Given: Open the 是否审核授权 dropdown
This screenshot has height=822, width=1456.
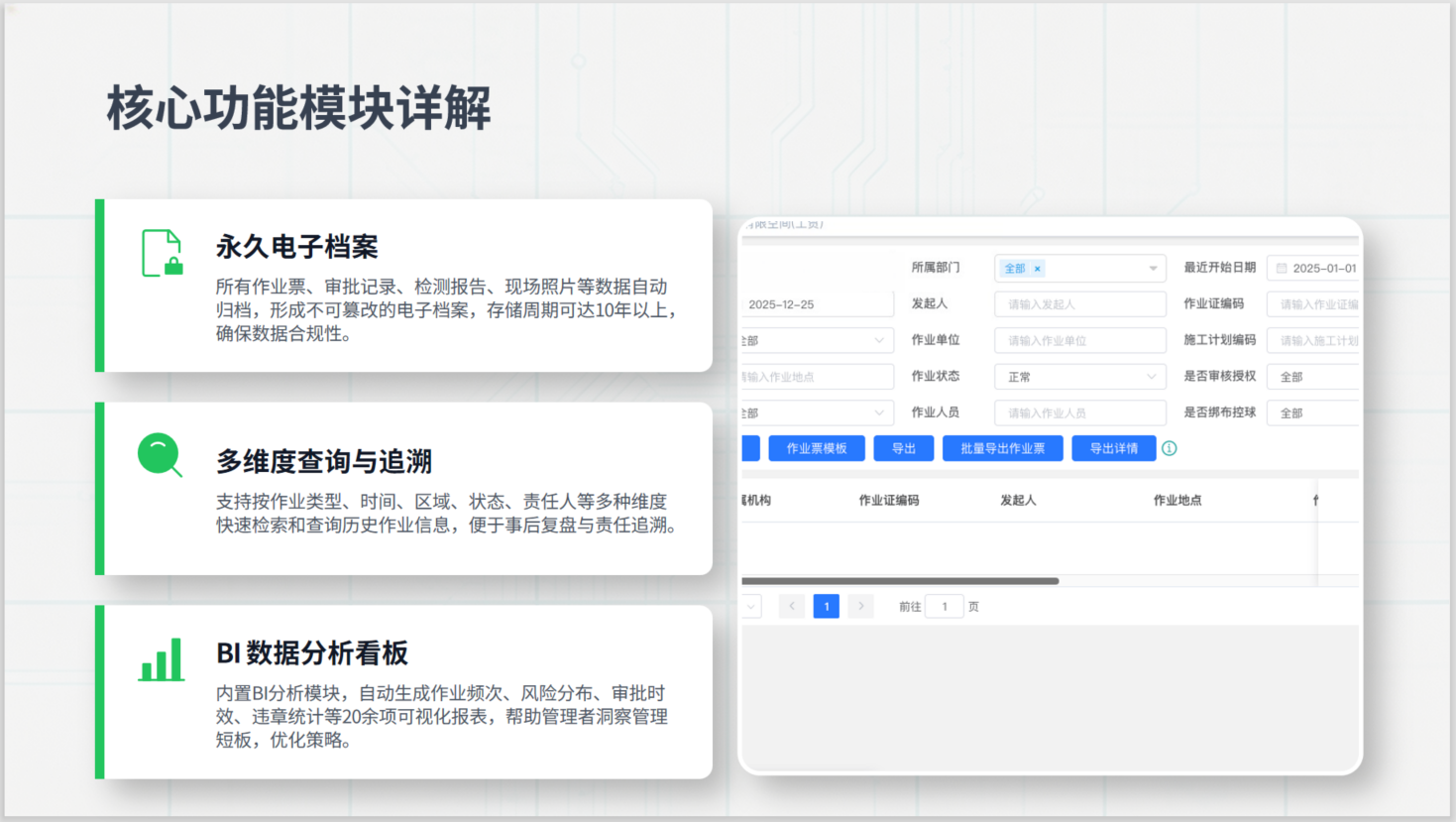Looking at the screenshot, I should (1313, 377).
